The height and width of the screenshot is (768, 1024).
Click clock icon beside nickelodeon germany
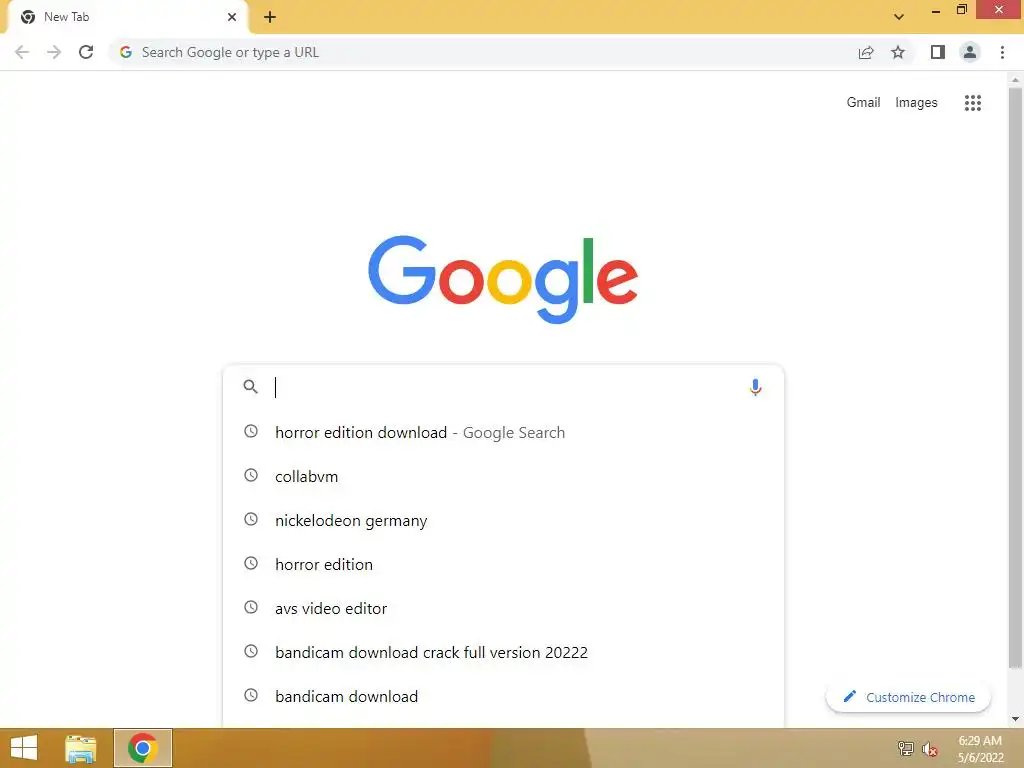click(251, 519)
